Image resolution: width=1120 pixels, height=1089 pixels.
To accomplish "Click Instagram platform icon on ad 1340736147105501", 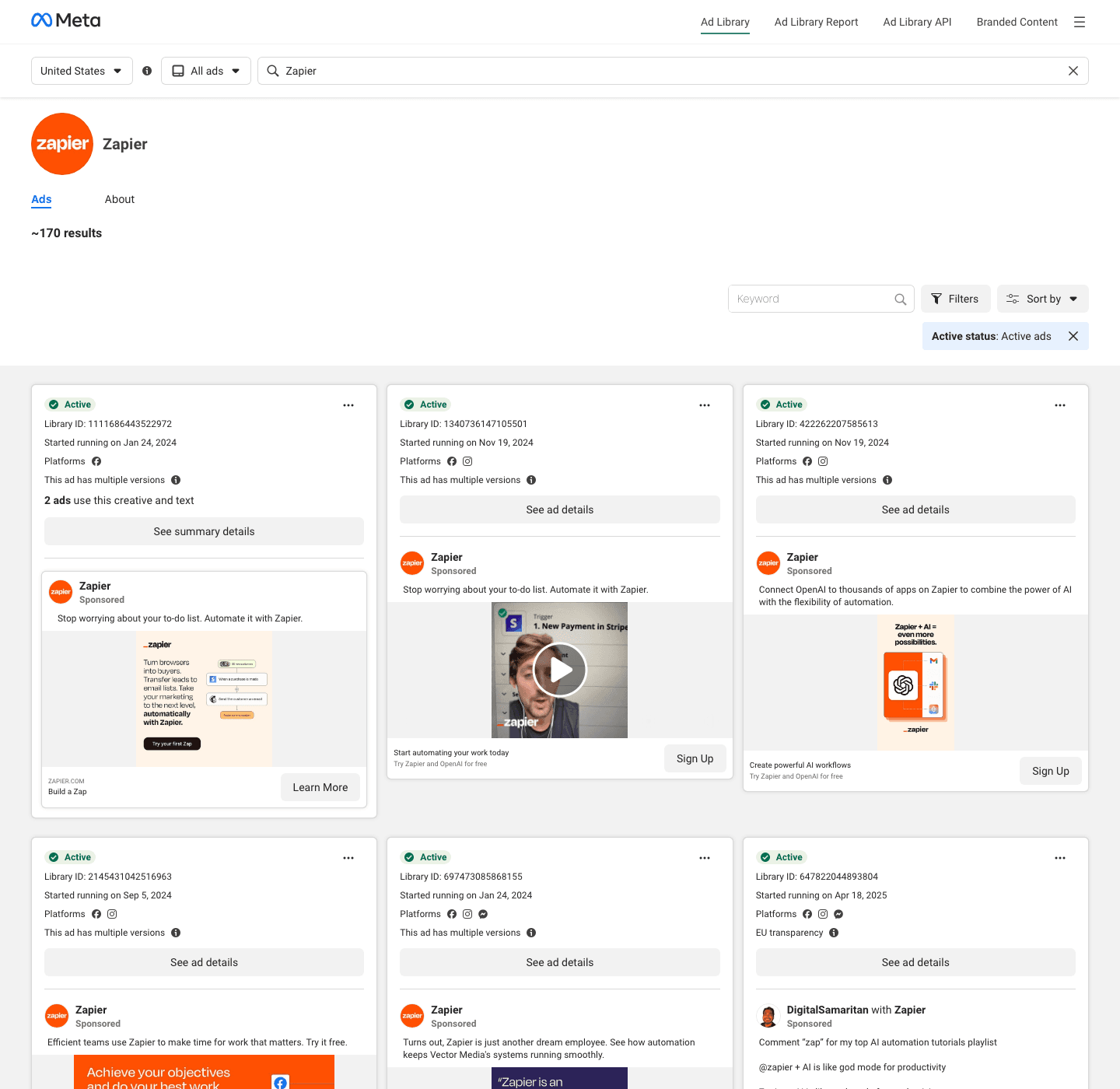I will 467,461.
